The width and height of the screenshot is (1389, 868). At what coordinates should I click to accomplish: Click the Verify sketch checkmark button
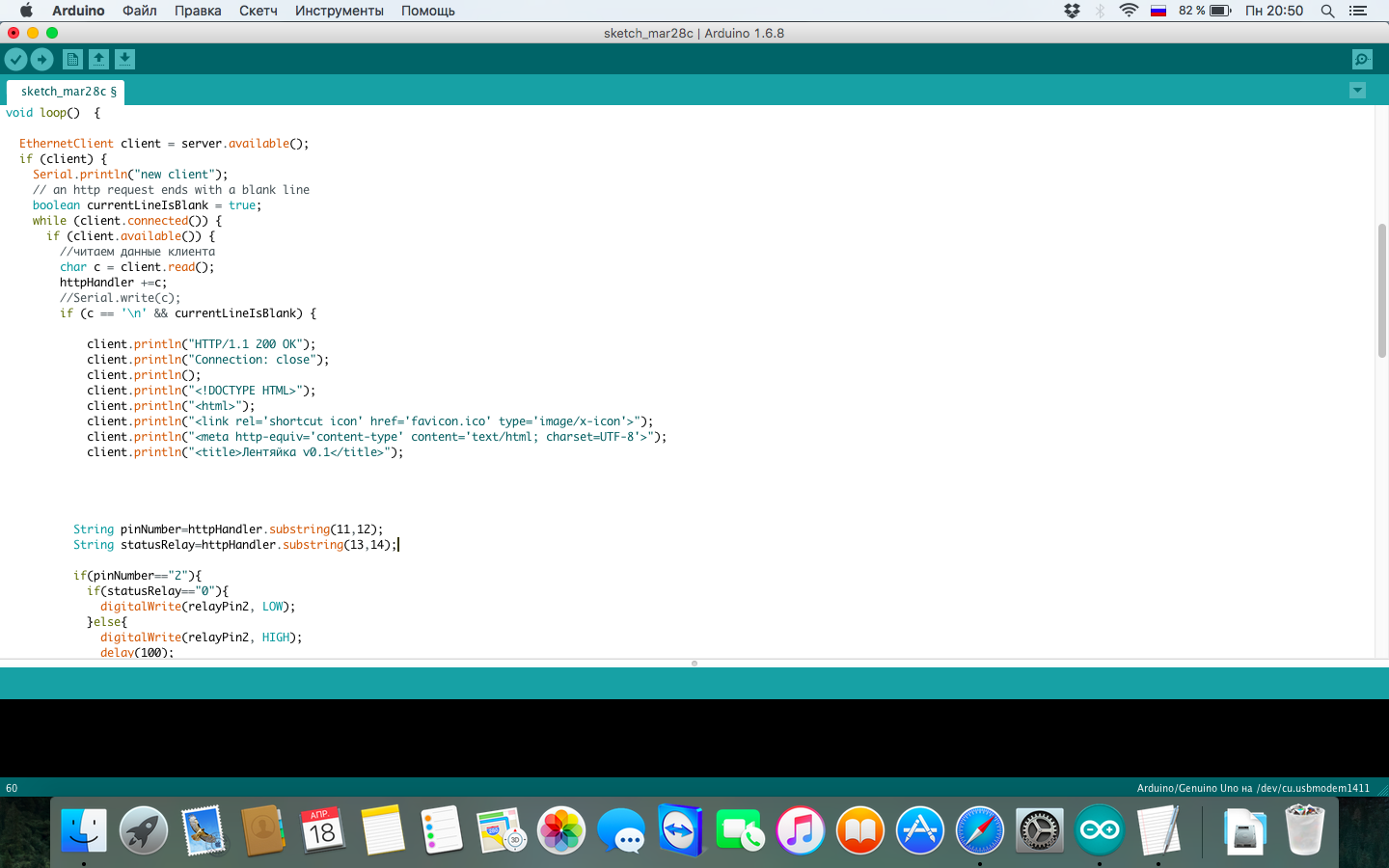coord(15,60)
